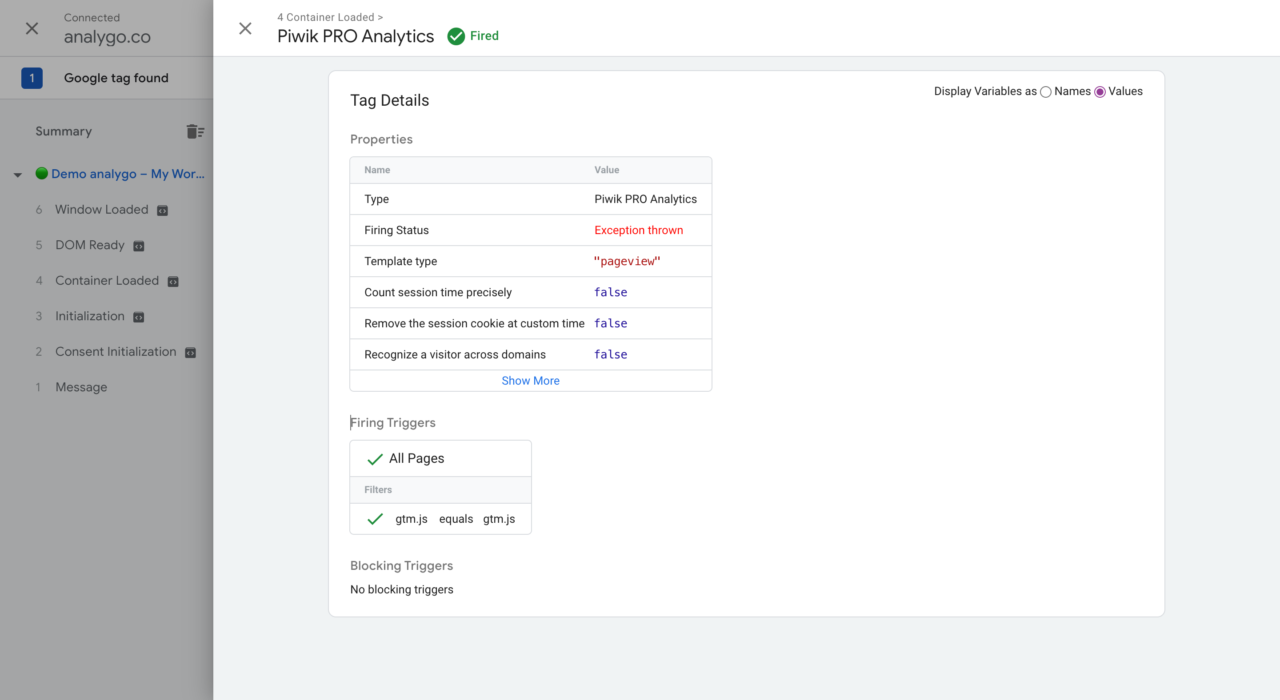
Task: Click the Value column header in Properties
Action: 607,170
